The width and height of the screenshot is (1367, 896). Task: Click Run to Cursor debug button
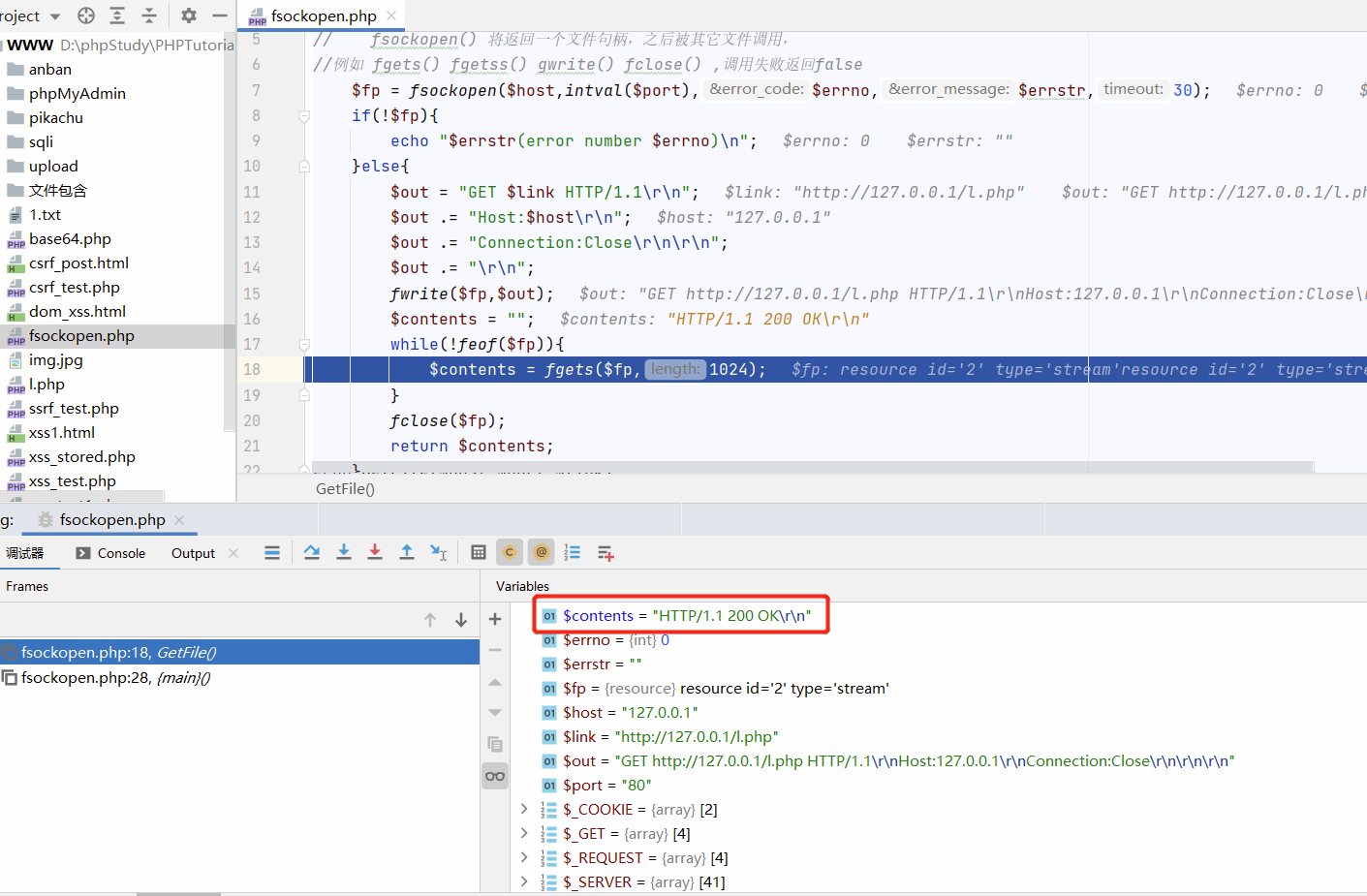point(439,552)
